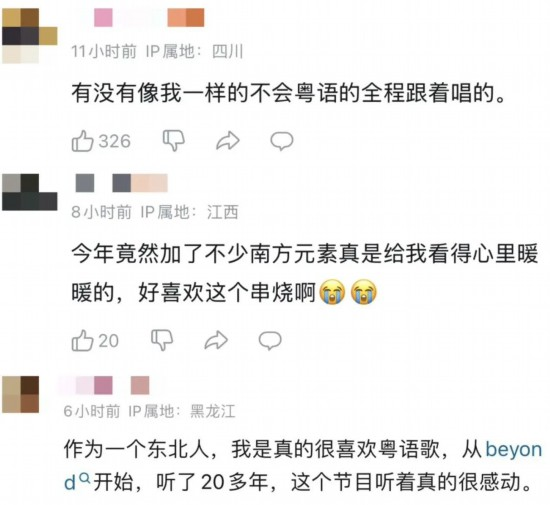The height and width of the screenshot is (505, 550).
Task: Share the comment about singing along in Cantonese
Action: coord(228,141)
